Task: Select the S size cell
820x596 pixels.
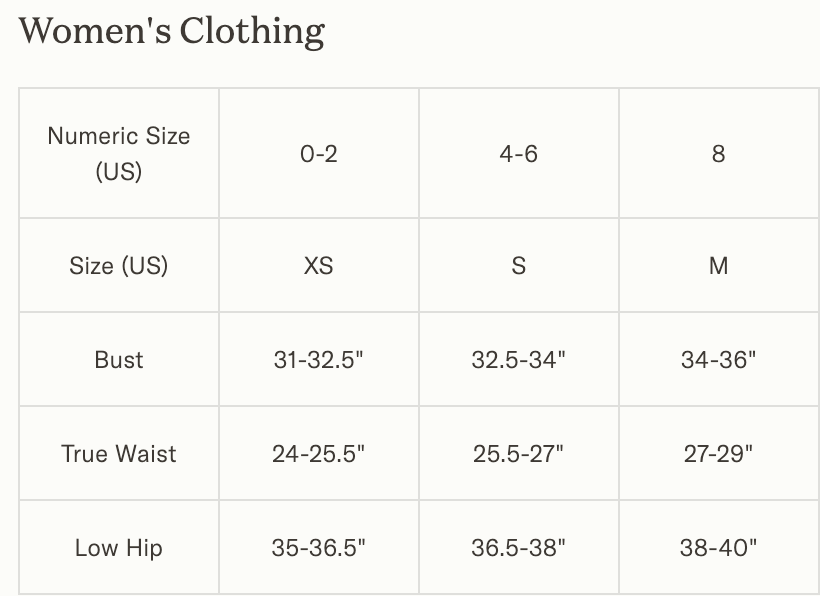Action: point(518,266)
